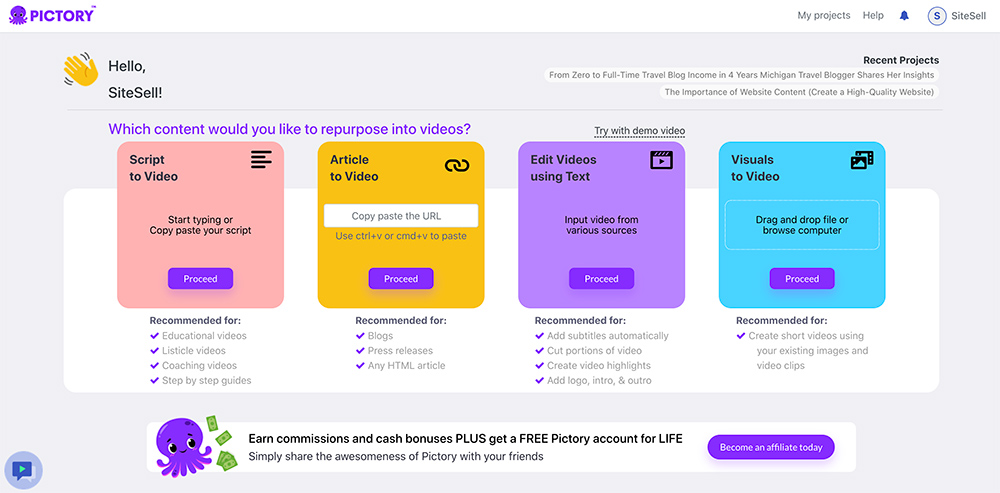Click the Script to Video text lines icon
Image resolution: width=1000 pixels, height=493 pixels.
[x=261, y=160]
